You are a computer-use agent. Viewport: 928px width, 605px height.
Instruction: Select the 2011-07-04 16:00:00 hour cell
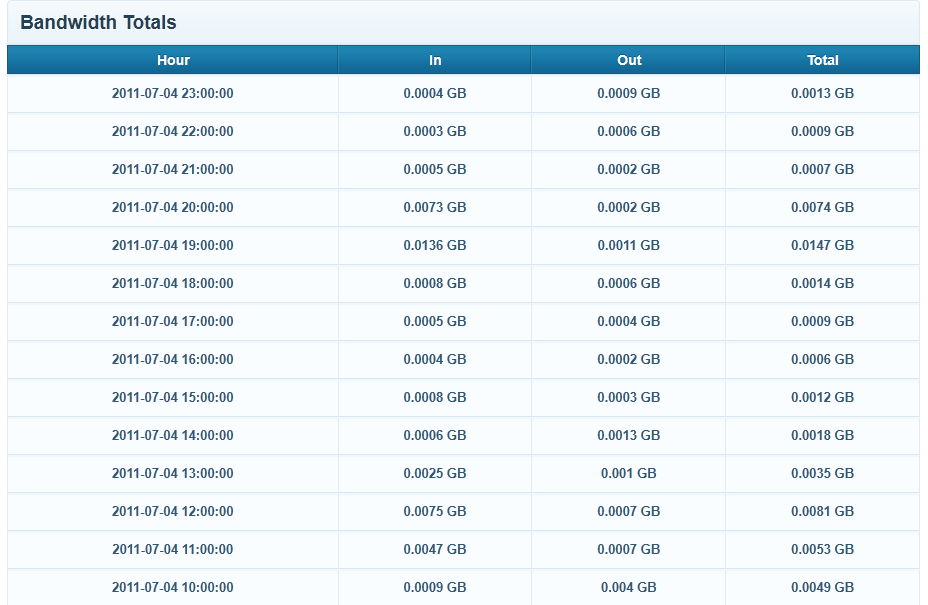point(173,359)
